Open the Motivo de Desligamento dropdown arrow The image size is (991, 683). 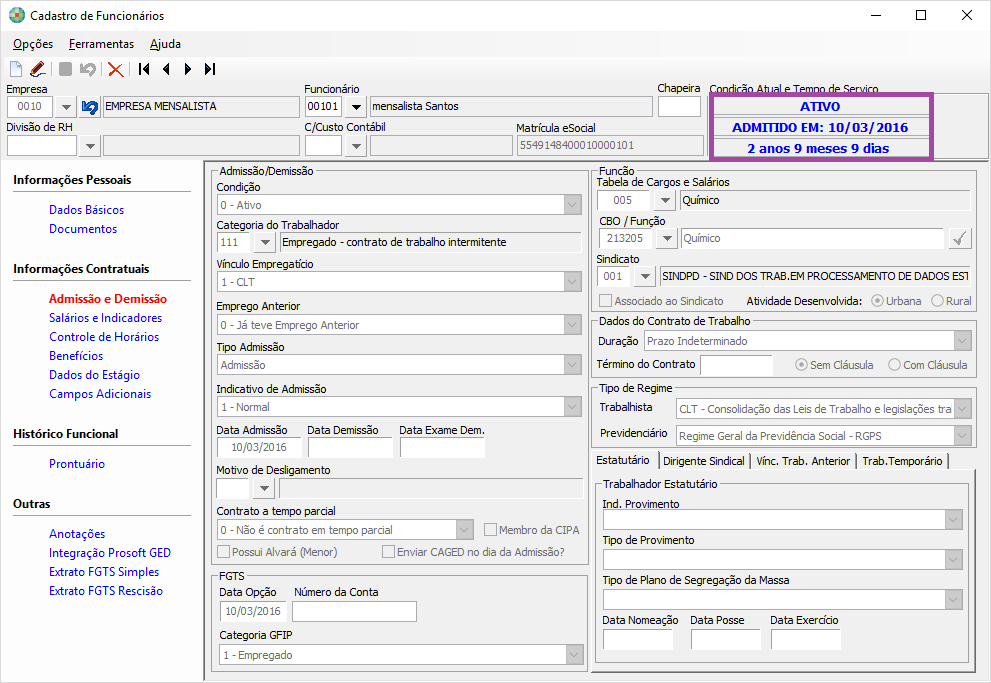click(264, 488)
